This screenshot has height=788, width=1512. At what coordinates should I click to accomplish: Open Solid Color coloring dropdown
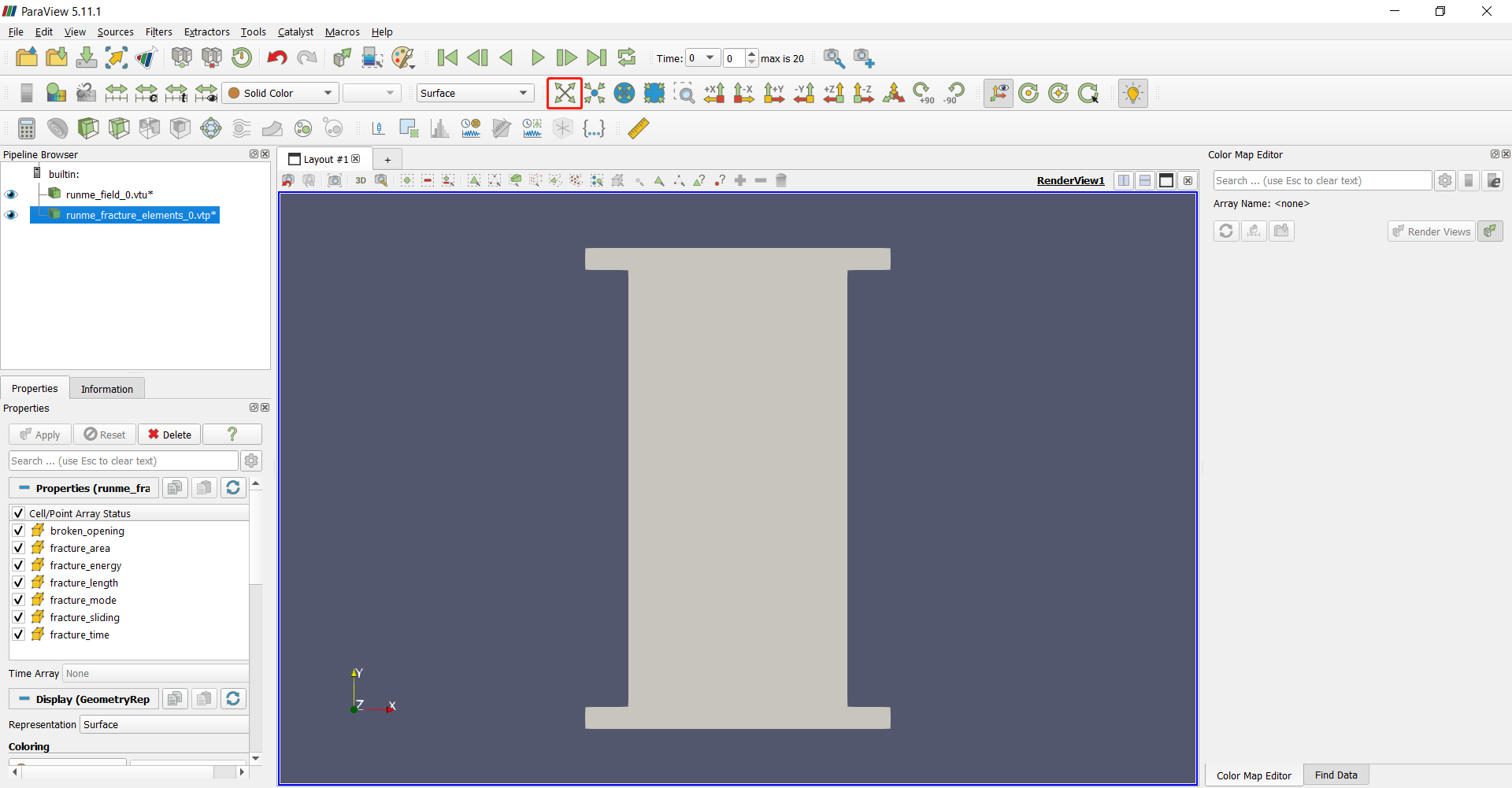(280, 93)
